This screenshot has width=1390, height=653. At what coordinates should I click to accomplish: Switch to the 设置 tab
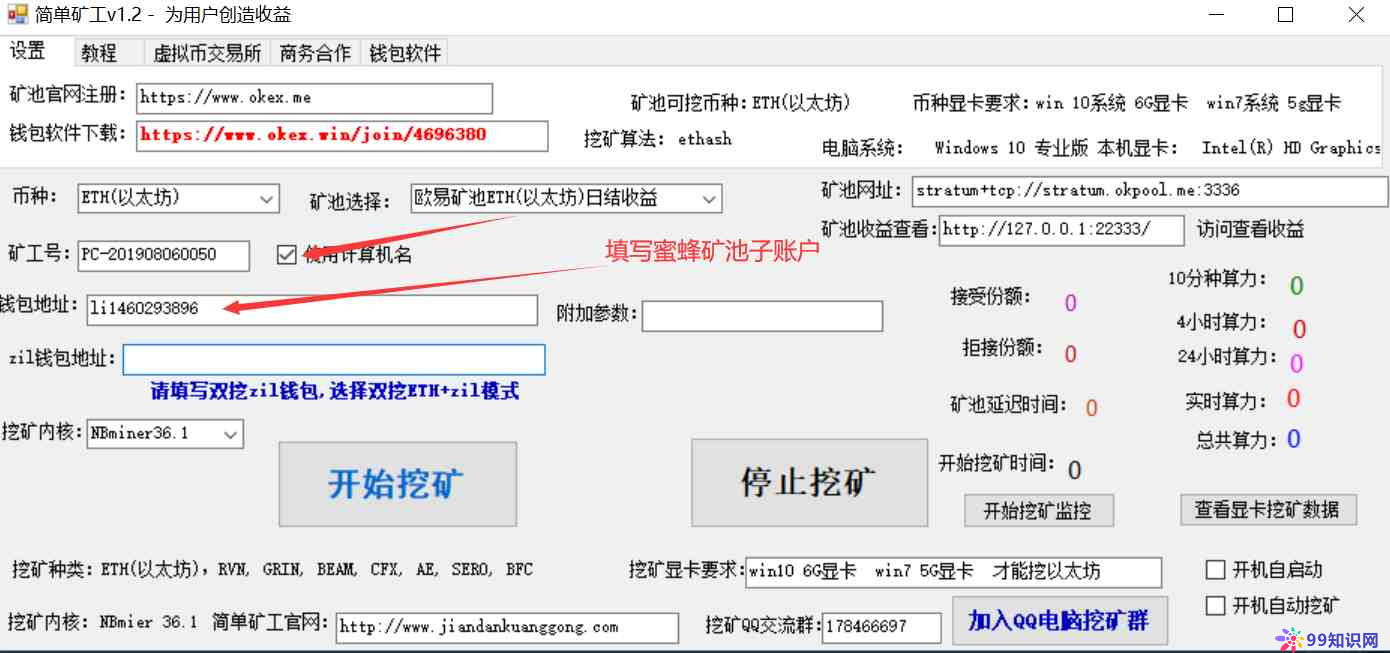pos(29,51)
